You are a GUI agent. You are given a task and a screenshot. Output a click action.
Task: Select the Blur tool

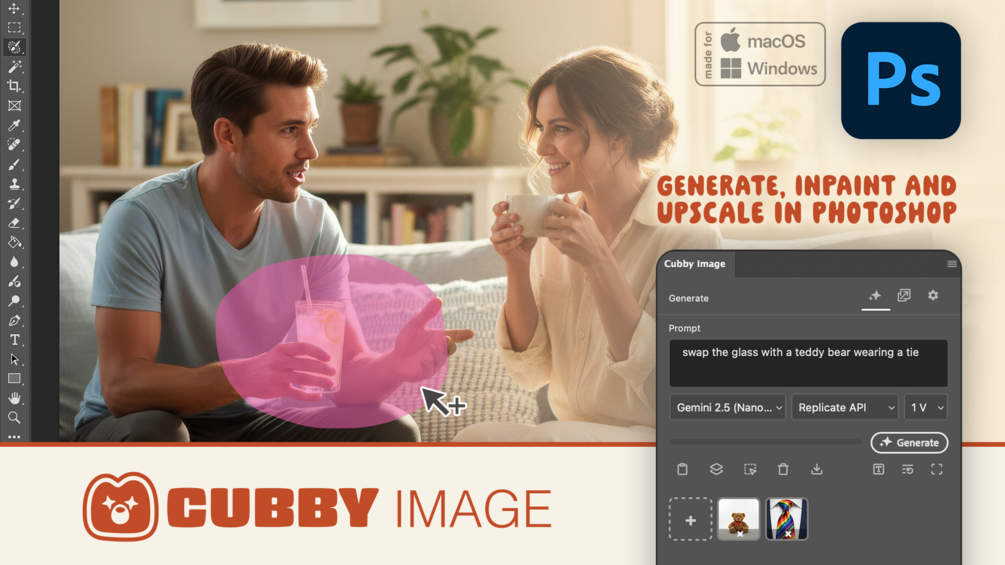[14, 262]
